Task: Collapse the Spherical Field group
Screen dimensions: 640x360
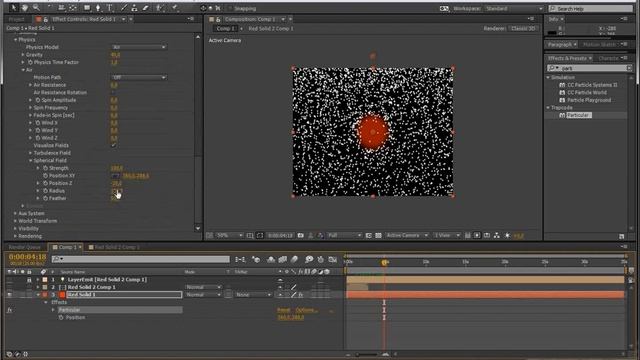Action: (x=31, y=161)
